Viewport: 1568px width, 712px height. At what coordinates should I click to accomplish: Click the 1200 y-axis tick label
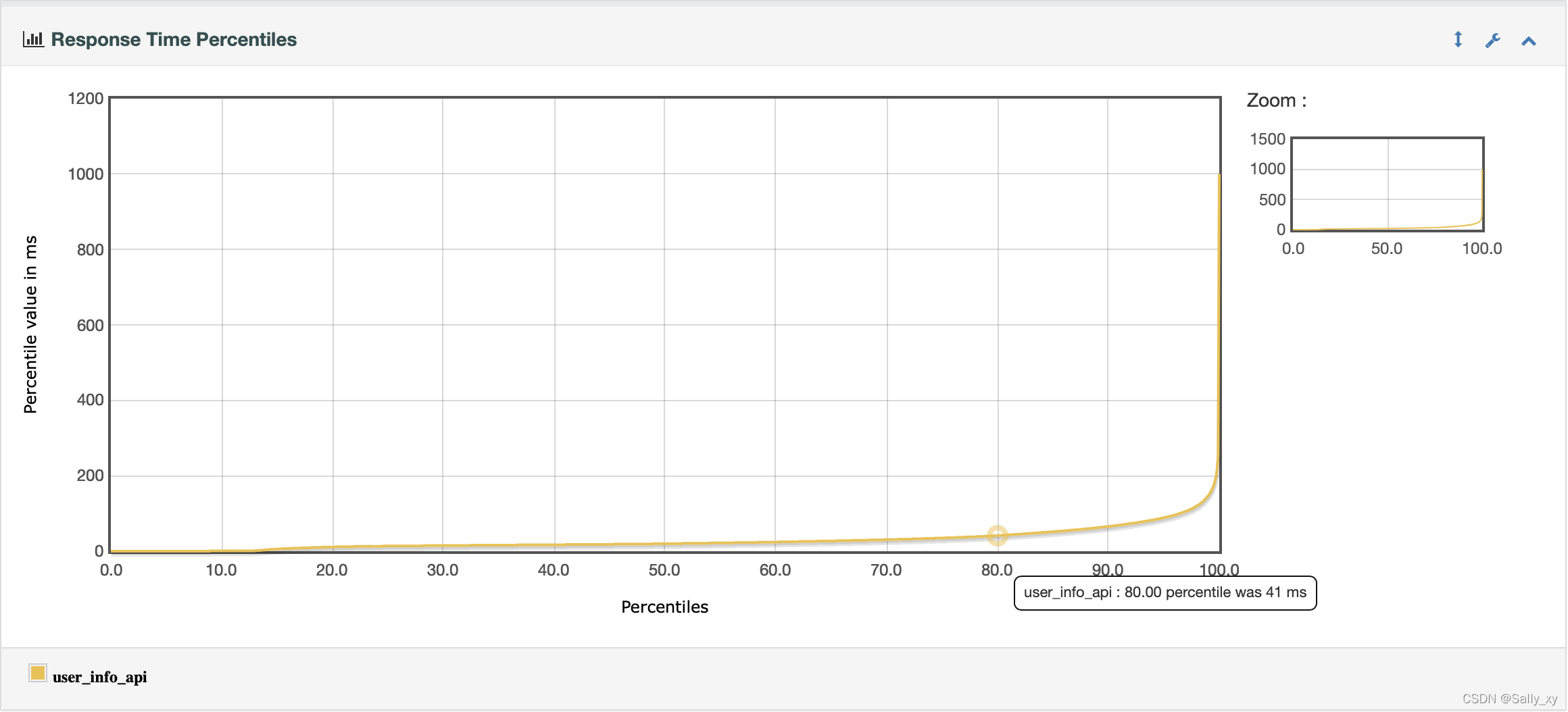tap(86, 99)
